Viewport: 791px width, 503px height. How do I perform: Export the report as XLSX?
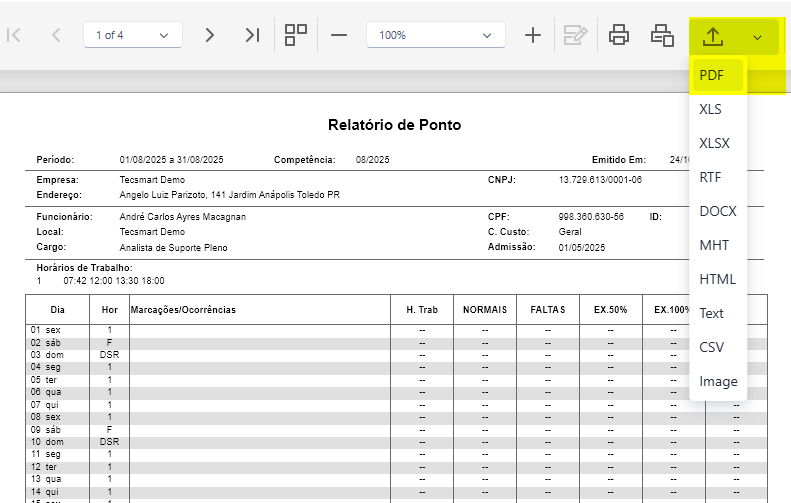tap(718, 143)
